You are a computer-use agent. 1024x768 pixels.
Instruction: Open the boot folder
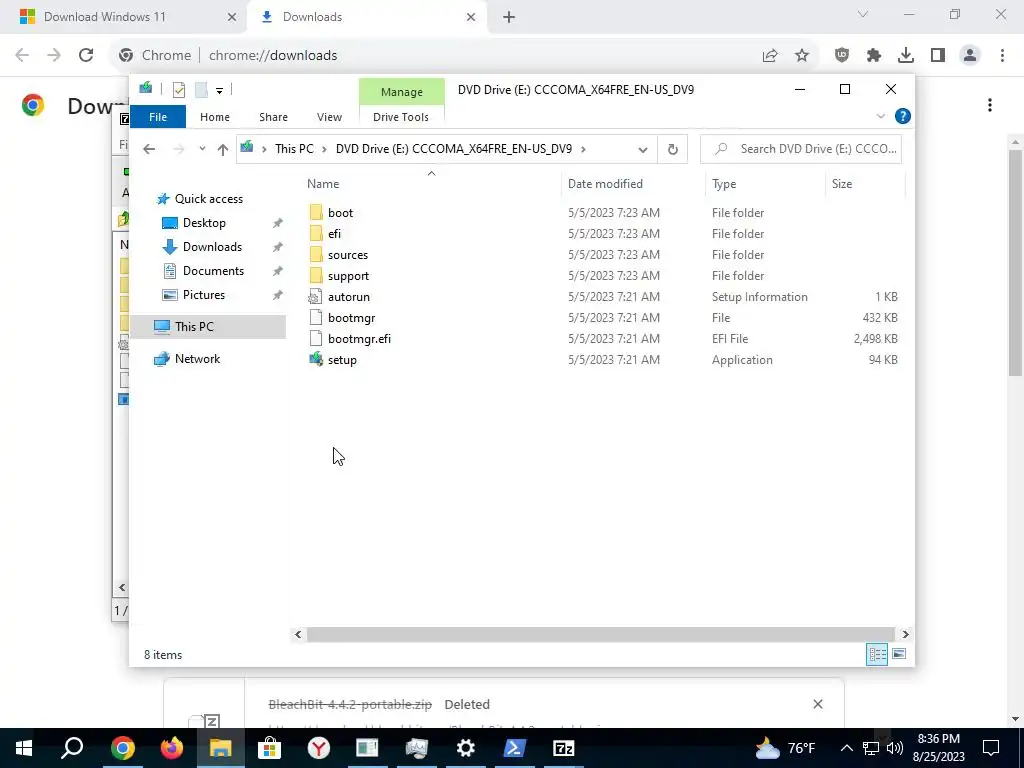click(x=340, y=213)
